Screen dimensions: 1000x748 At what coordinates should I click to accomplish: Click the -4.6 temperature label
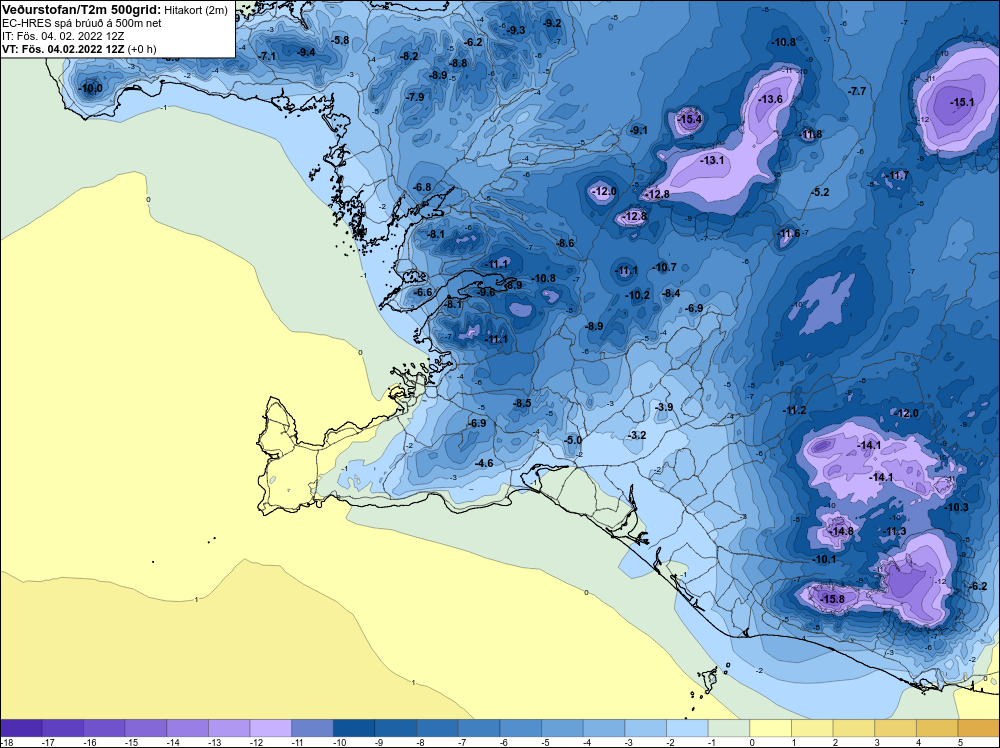[x=484, y=463]
